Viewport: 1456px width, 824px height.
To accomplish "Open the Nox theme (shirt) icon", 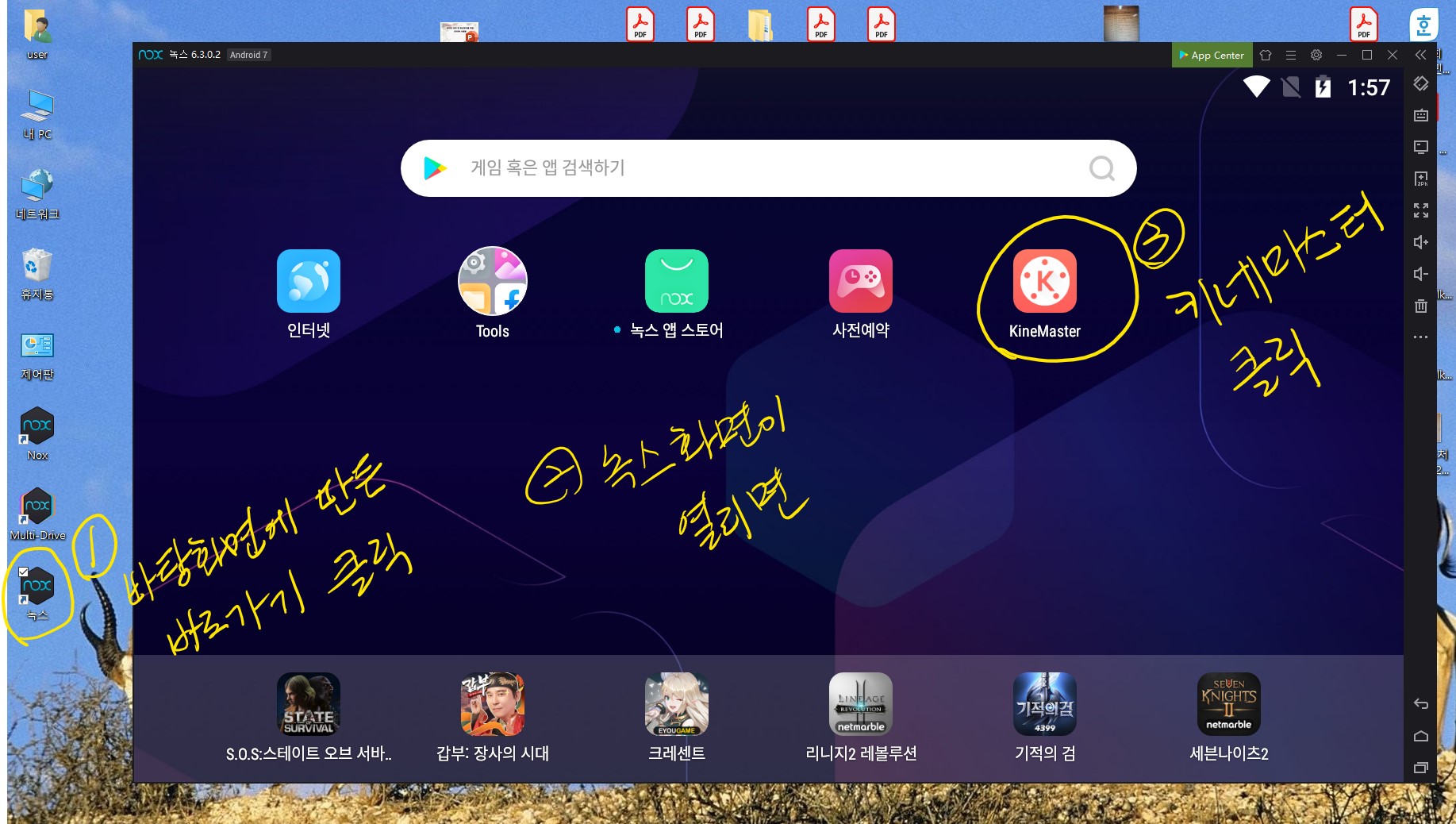I will (1266, 55).
